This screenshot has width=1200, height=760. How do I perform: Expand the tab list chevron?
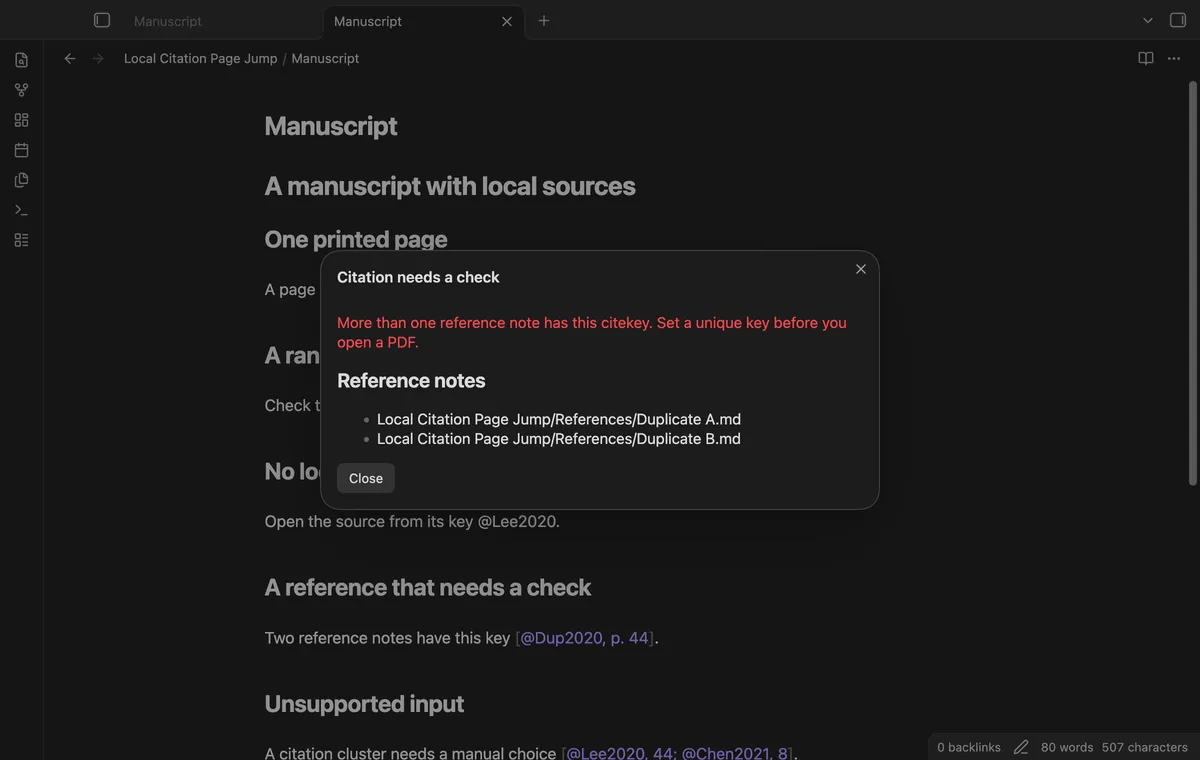[x=1148, y=20]
